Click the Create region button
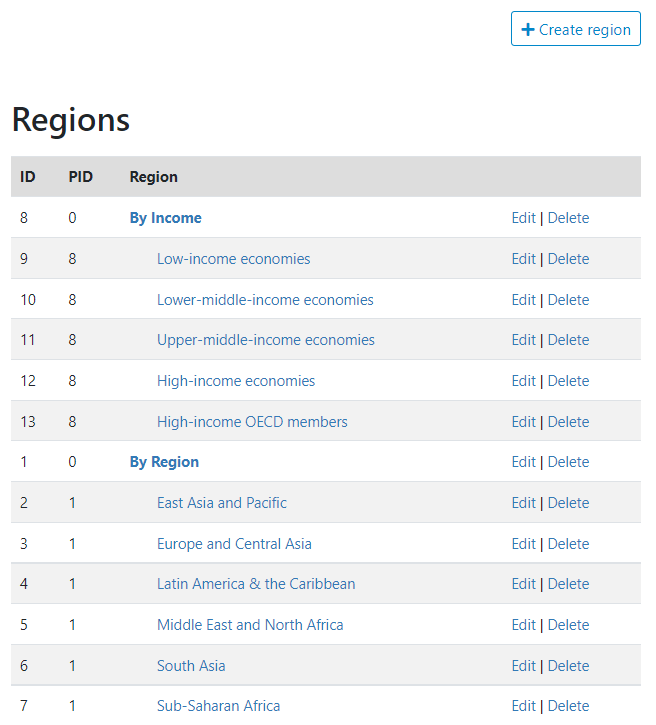The image size is (656, 725). click(576, 29)
